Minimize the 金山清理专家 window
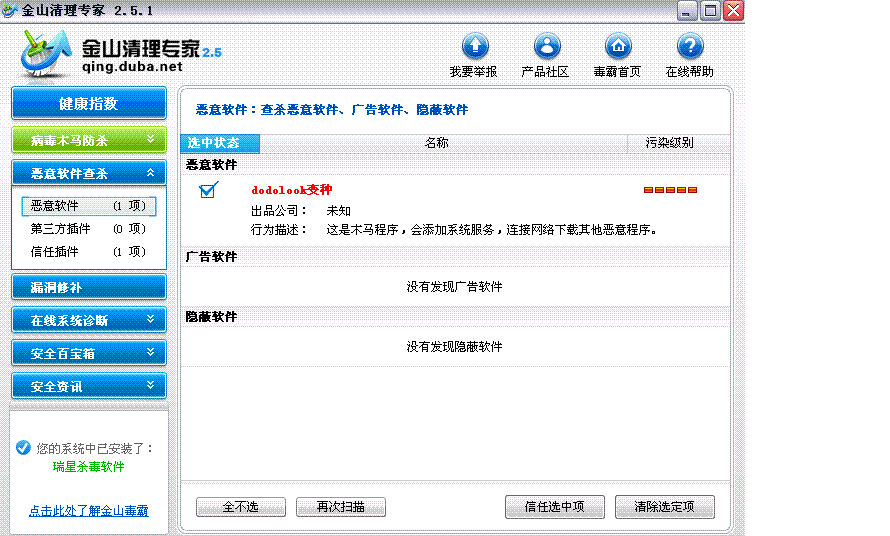 tap(687, 10)
